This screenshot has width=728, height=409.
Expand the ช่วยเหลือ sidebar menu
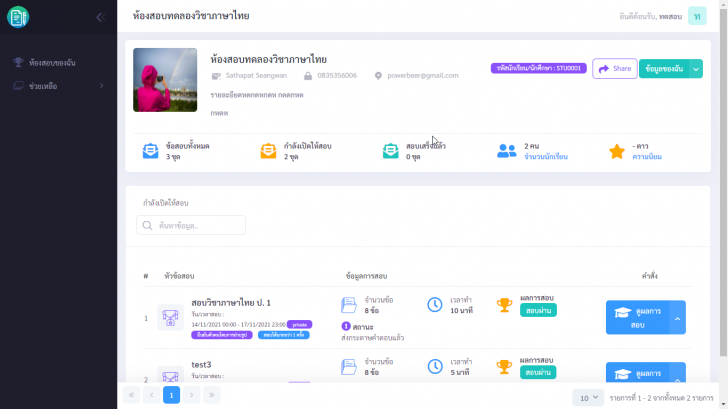pyautogui.click(x=58, y=86)
